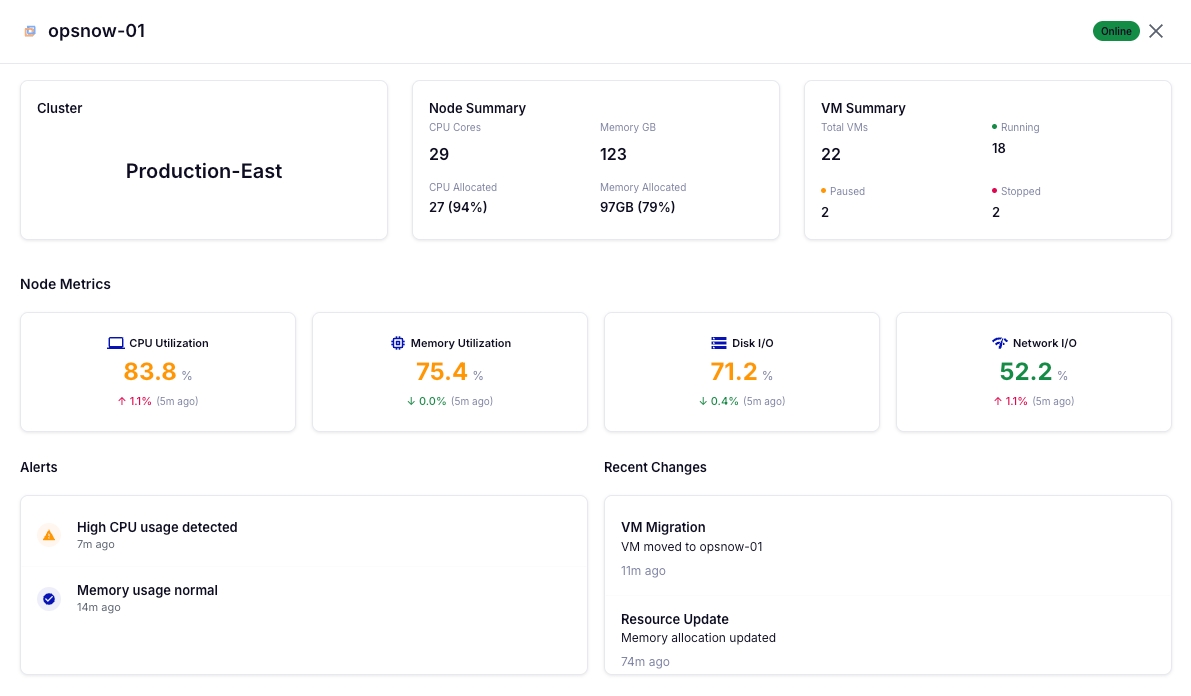Image resolution: width=1191 pixels, height=696 pixels.
Task: Click the CPU Utilization laptop icon
Action: [116, 343]
